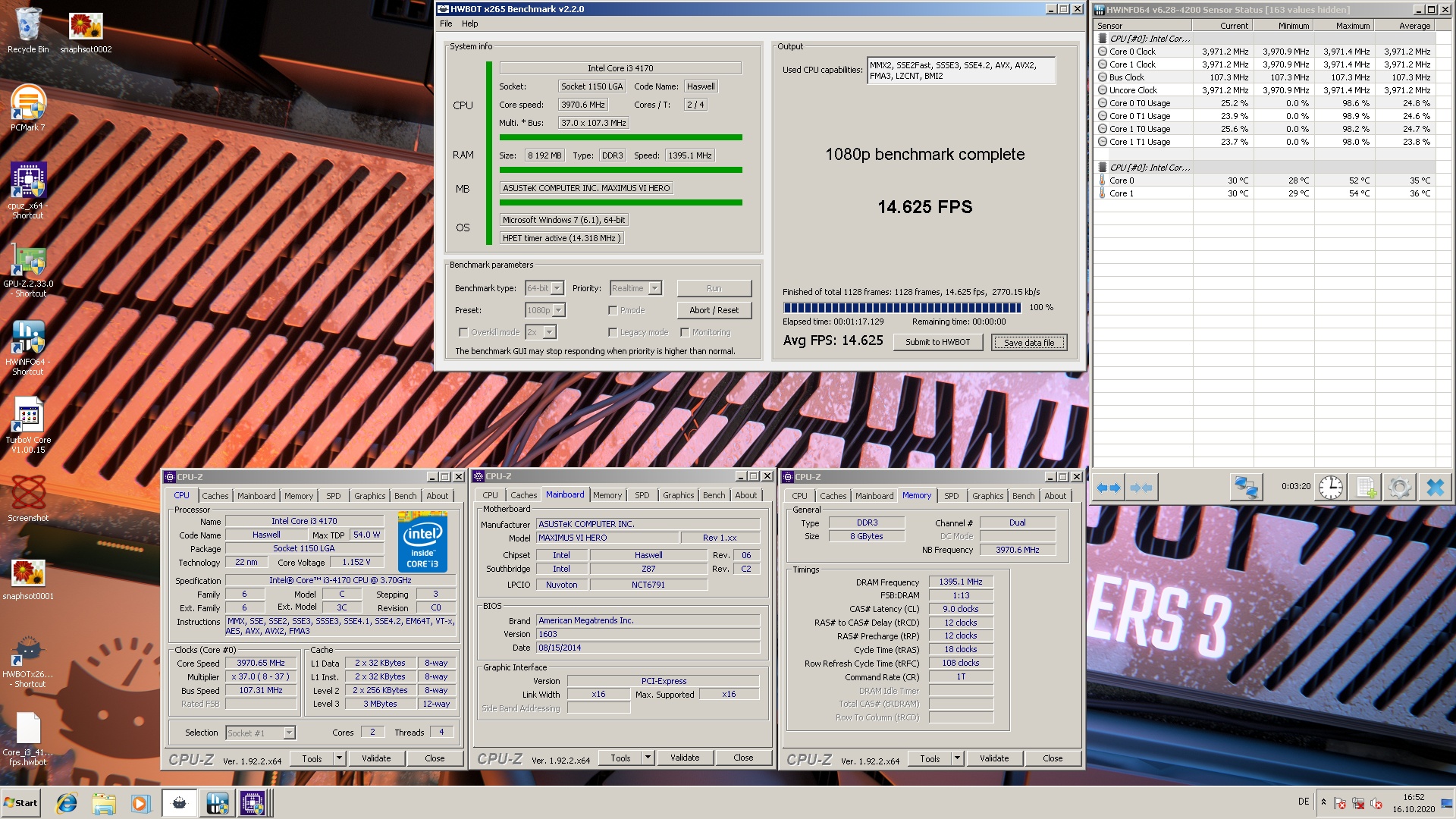Click muted volume tray icon
This screenshot has height=819, width=1456.
(1376, 803)
